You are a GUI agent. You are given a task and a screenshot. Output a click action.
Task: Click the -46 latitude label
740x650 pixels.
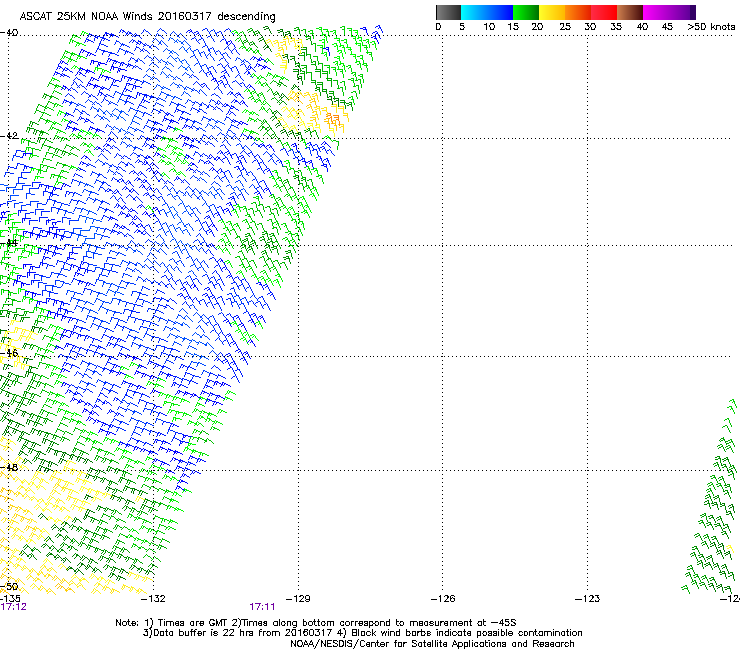pos(9,353)
